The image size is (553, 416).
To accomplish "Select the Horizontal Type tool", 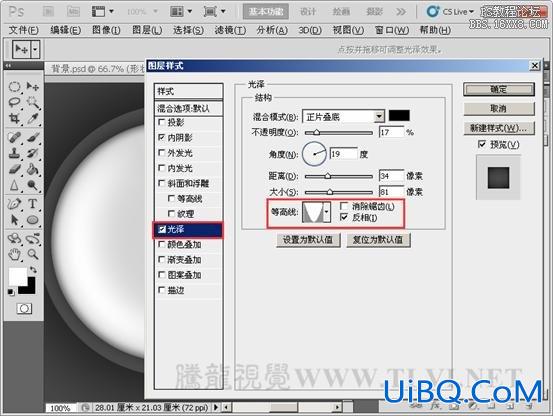I will pyautogui.click(x=33, y=204).
